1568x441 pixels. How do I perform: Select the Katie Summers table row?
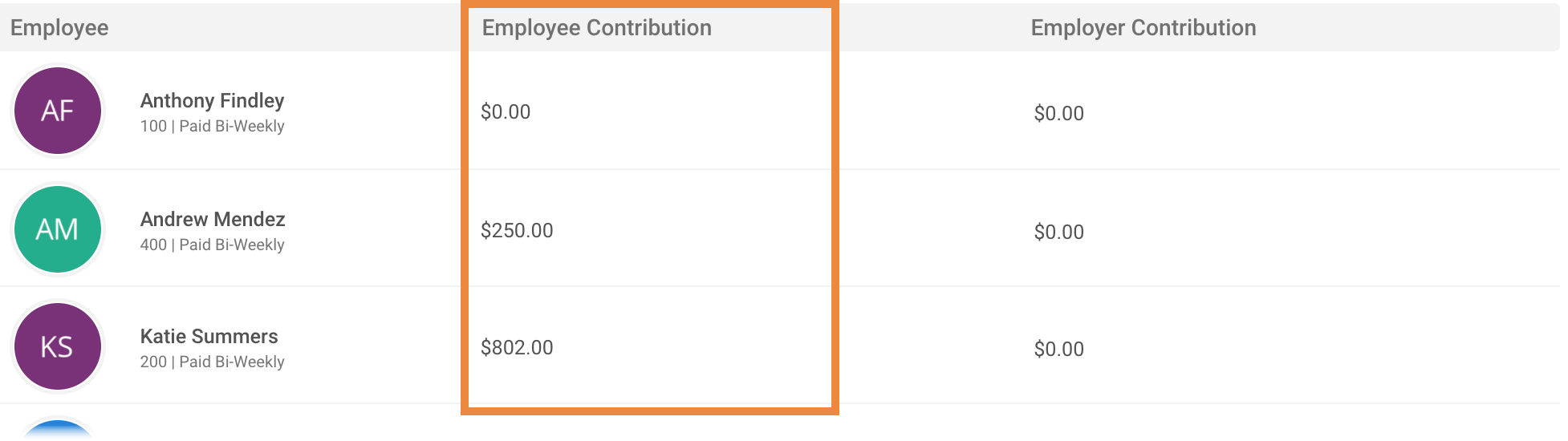tap(780, 346)
